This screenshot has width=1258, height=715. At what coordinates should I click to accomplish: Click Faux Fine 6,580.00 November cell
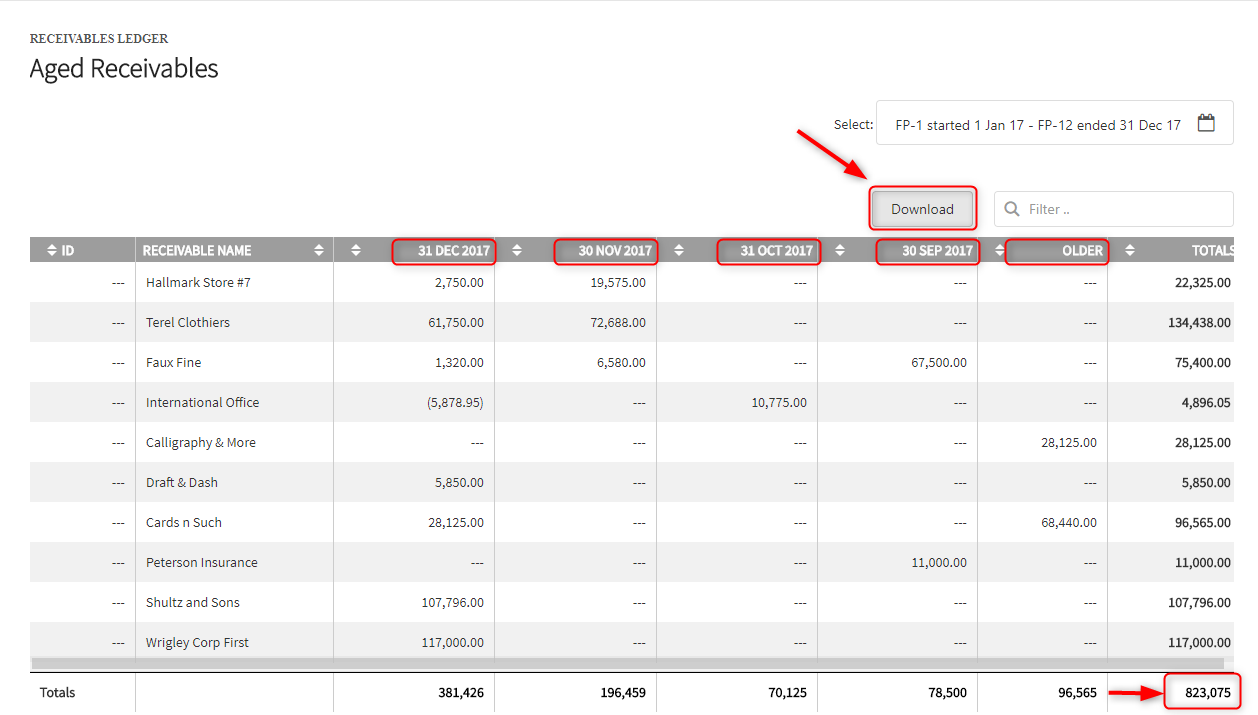621,362
